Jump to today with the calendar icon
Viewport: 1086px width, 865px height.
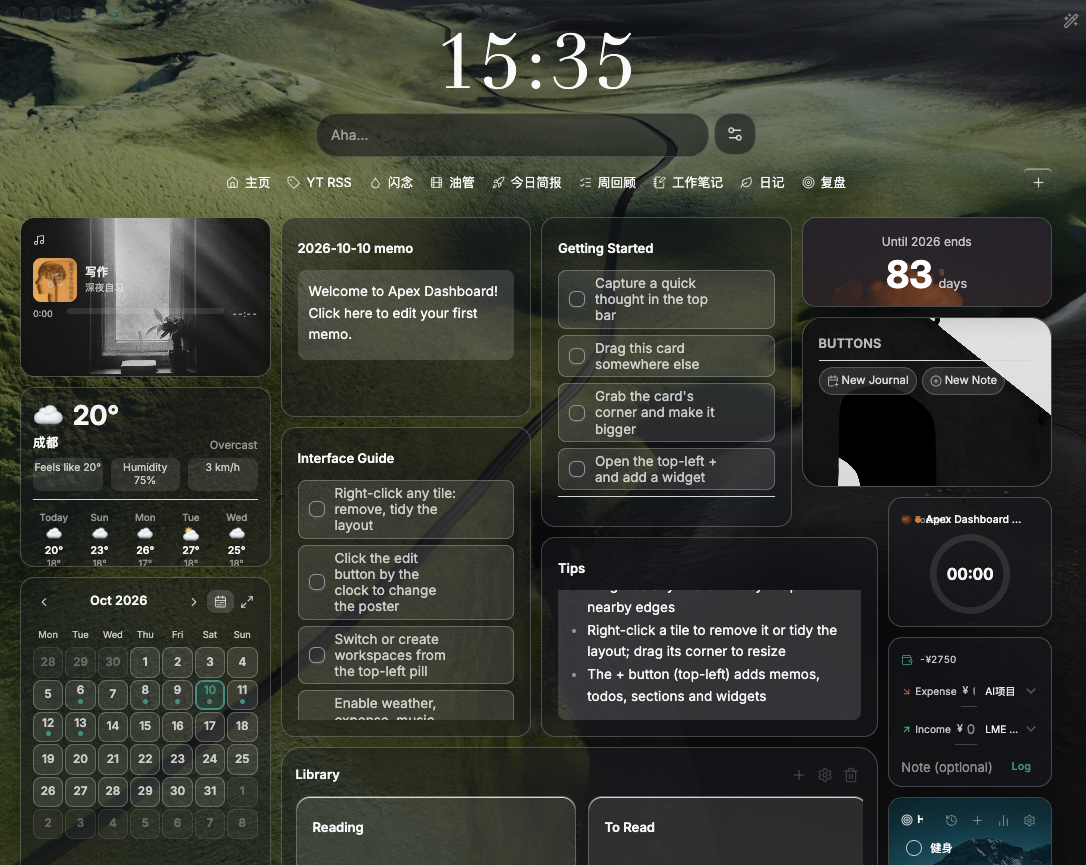point(220,602)
